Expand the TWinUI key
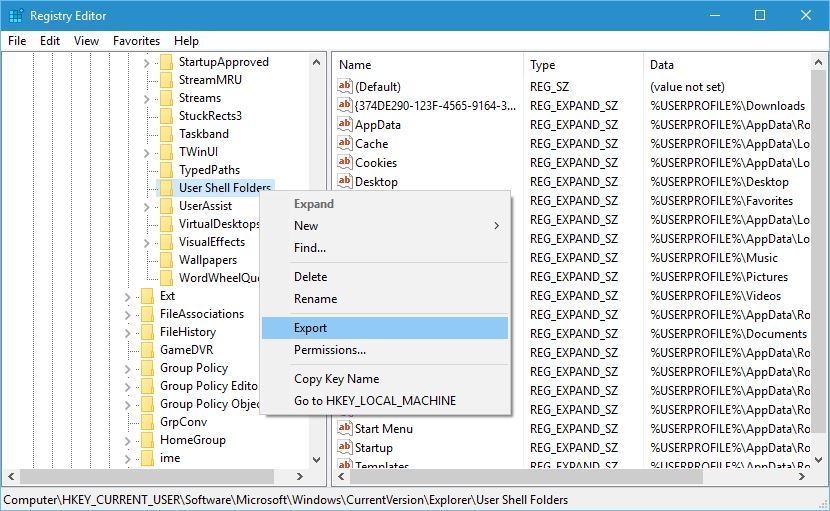The height and width of the screenshot is (511, 830). [x=147, y=153]
